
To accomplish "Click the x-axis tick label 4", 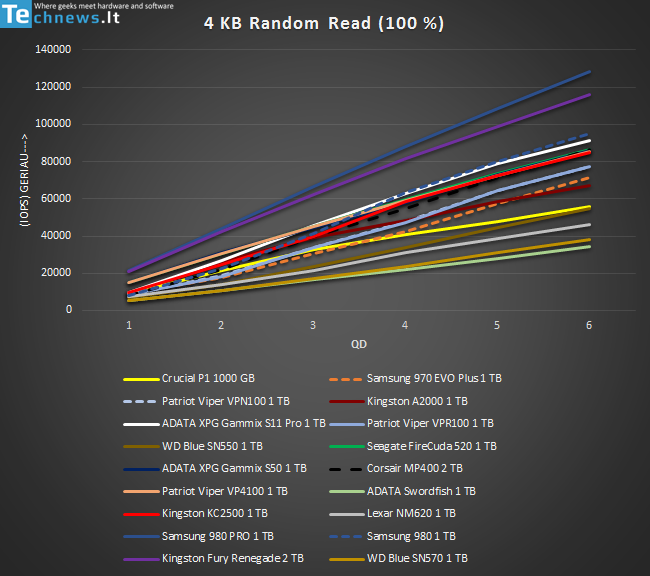I will click(x=405, y=325).
